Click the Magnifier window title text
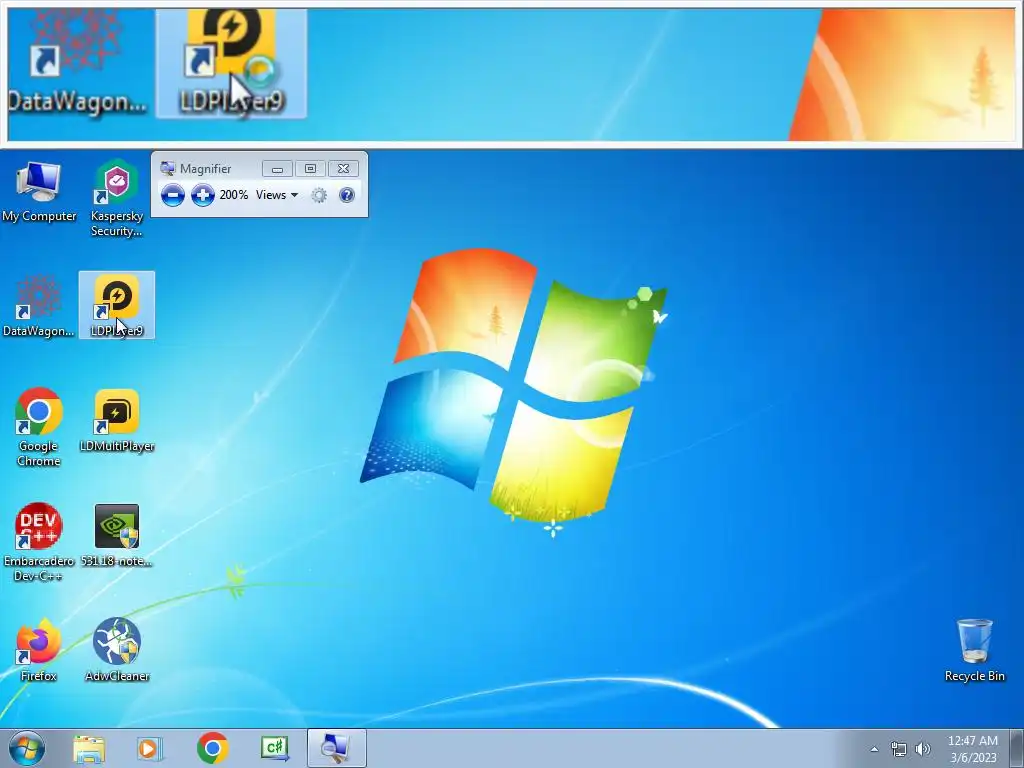The image size is (1024, 768). click(x=206, y=168)
